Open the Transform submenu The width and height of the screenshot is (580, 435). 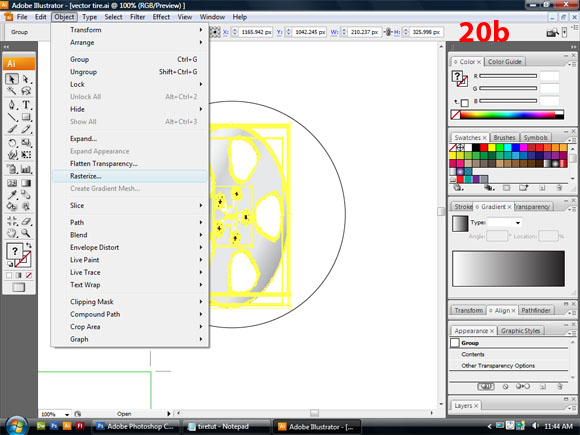point(129,30)
